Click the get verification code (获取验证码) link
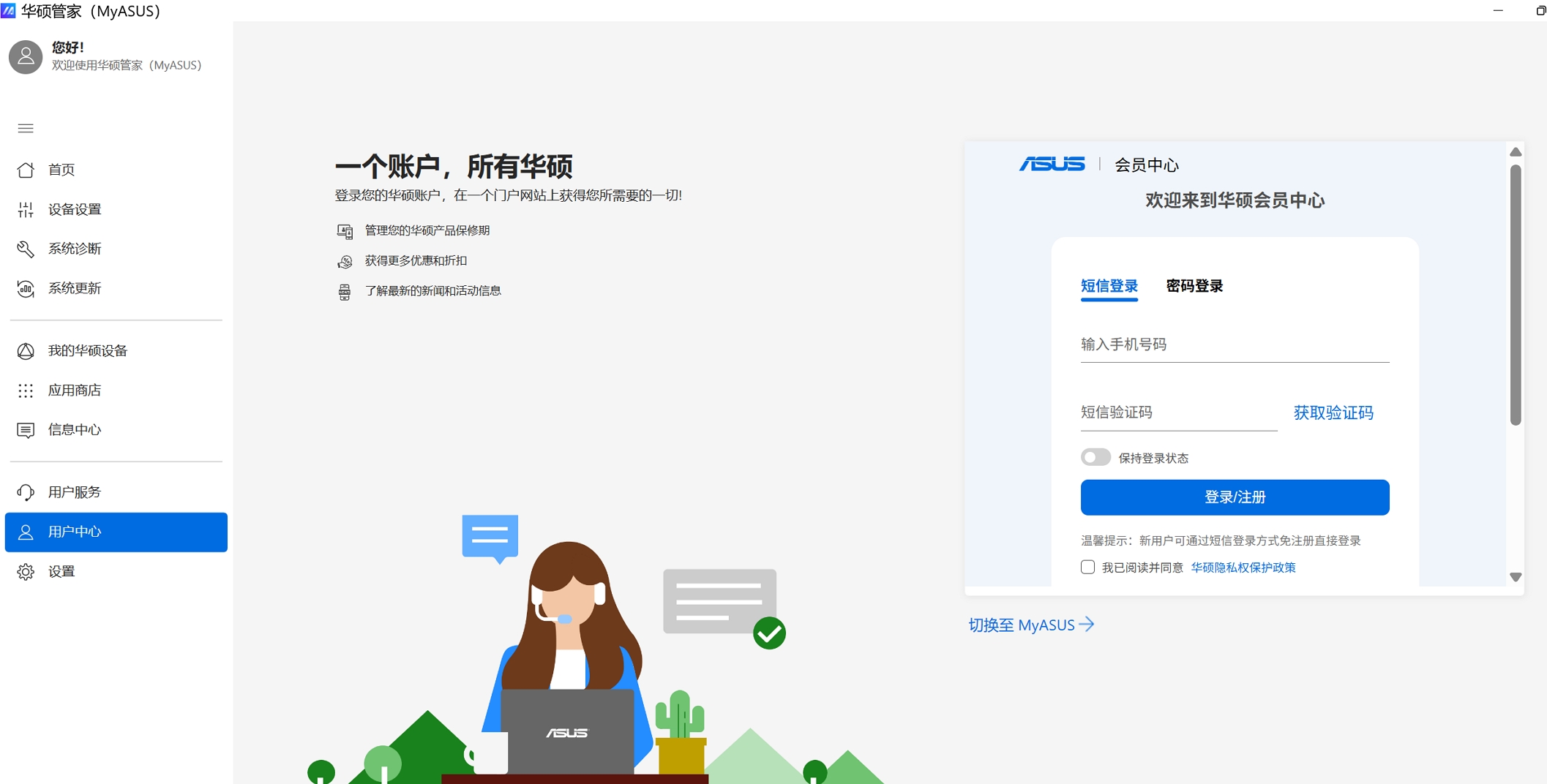 click(x=1333, y=413)
